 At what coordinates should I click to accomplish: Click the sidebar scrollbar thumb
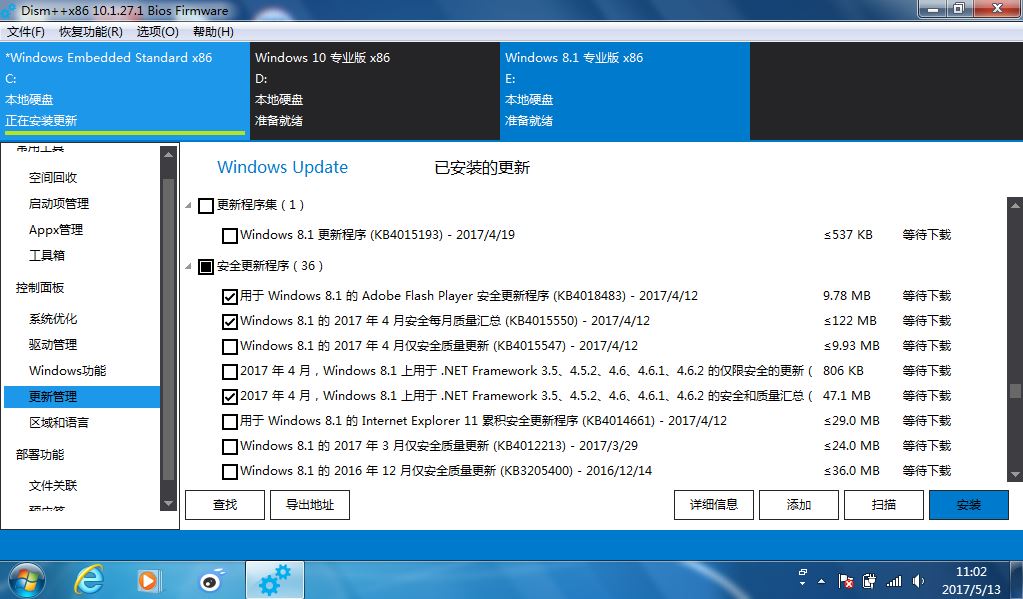(168, 330)
